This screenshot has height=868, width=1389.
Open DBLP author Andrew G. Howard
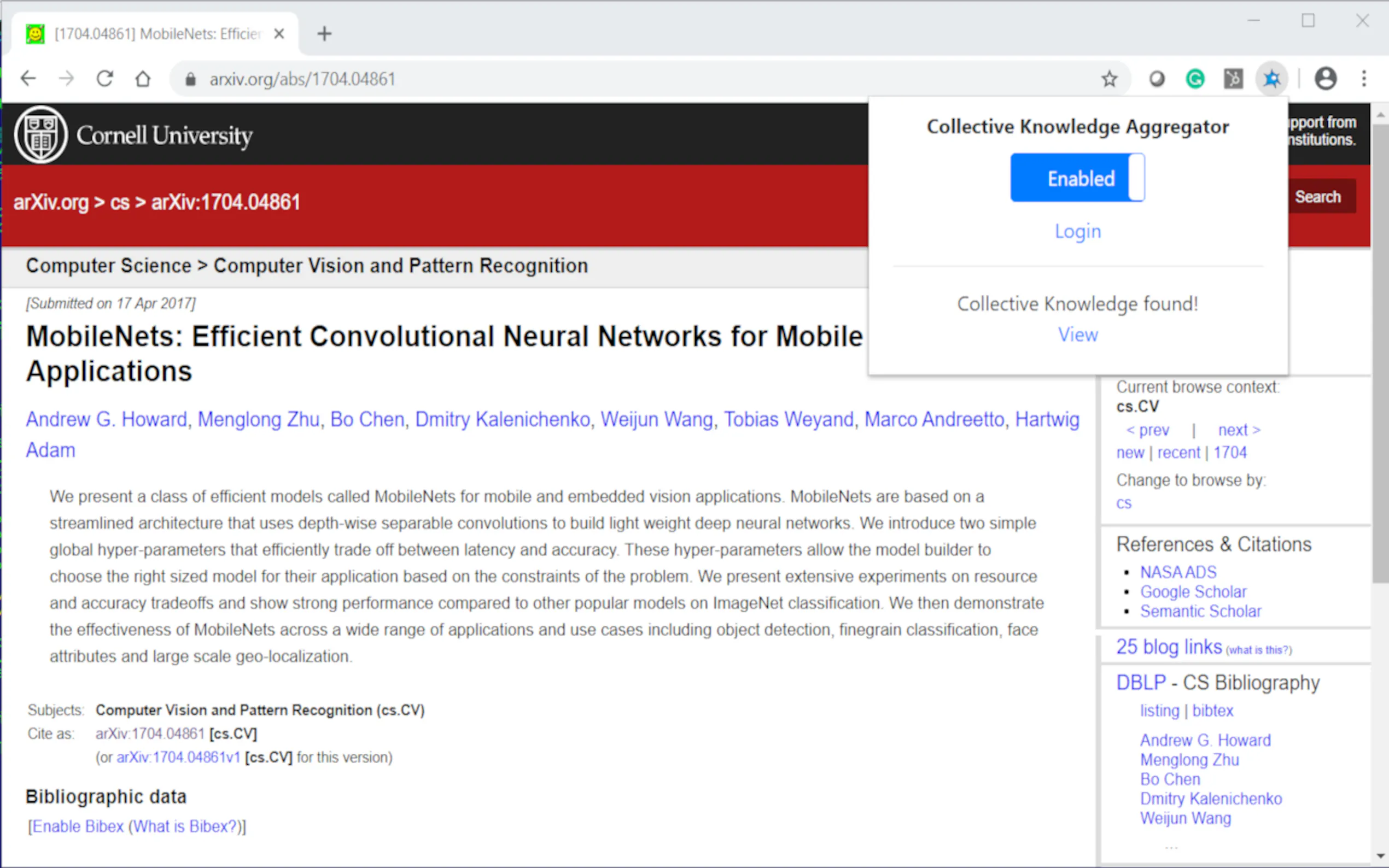click(x=1205, y=741)
